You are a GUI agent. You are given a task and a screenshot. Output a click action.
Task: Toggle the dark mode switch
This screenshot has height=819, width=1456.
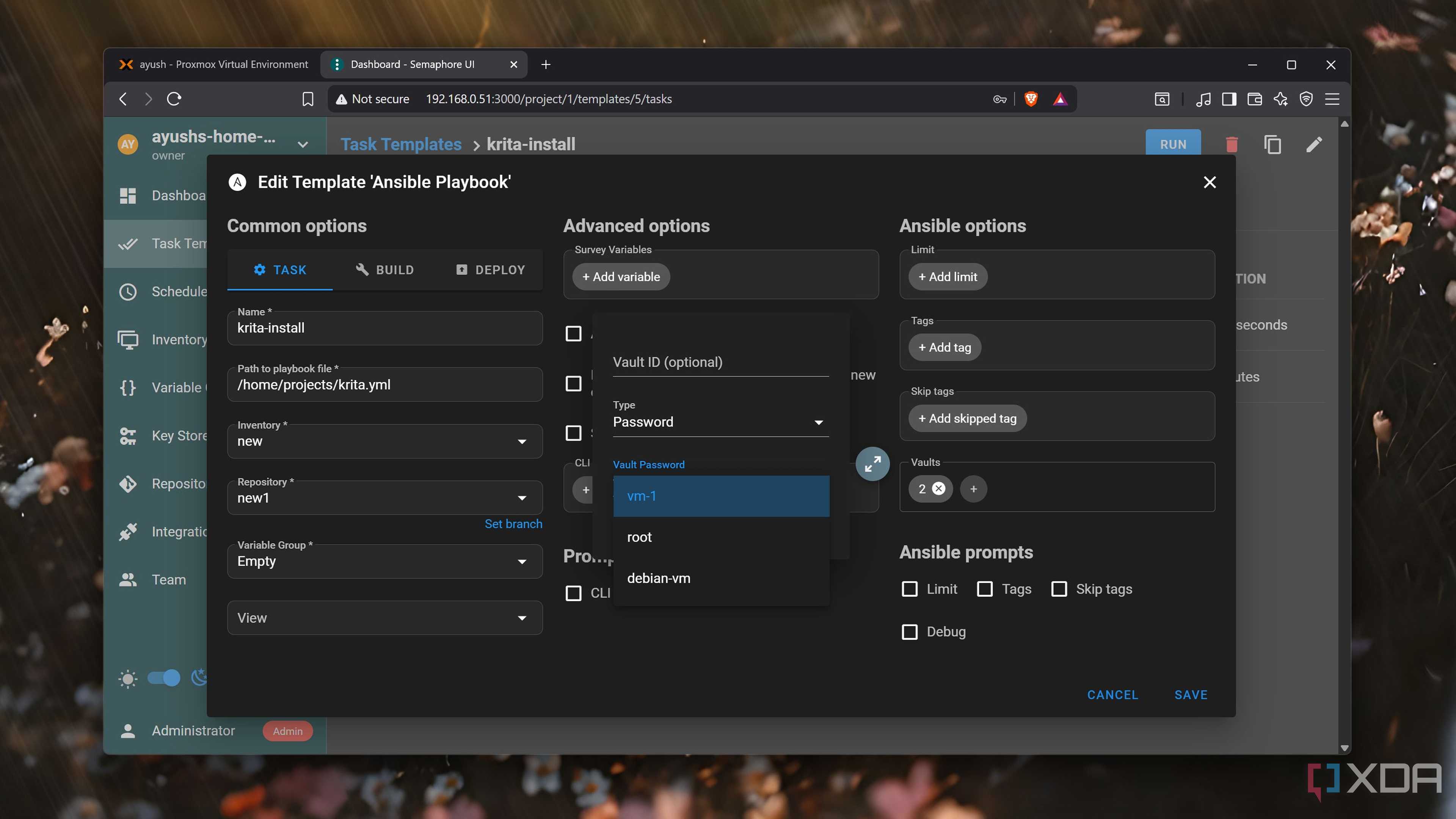pyautogui.click(x=163, y=678)
